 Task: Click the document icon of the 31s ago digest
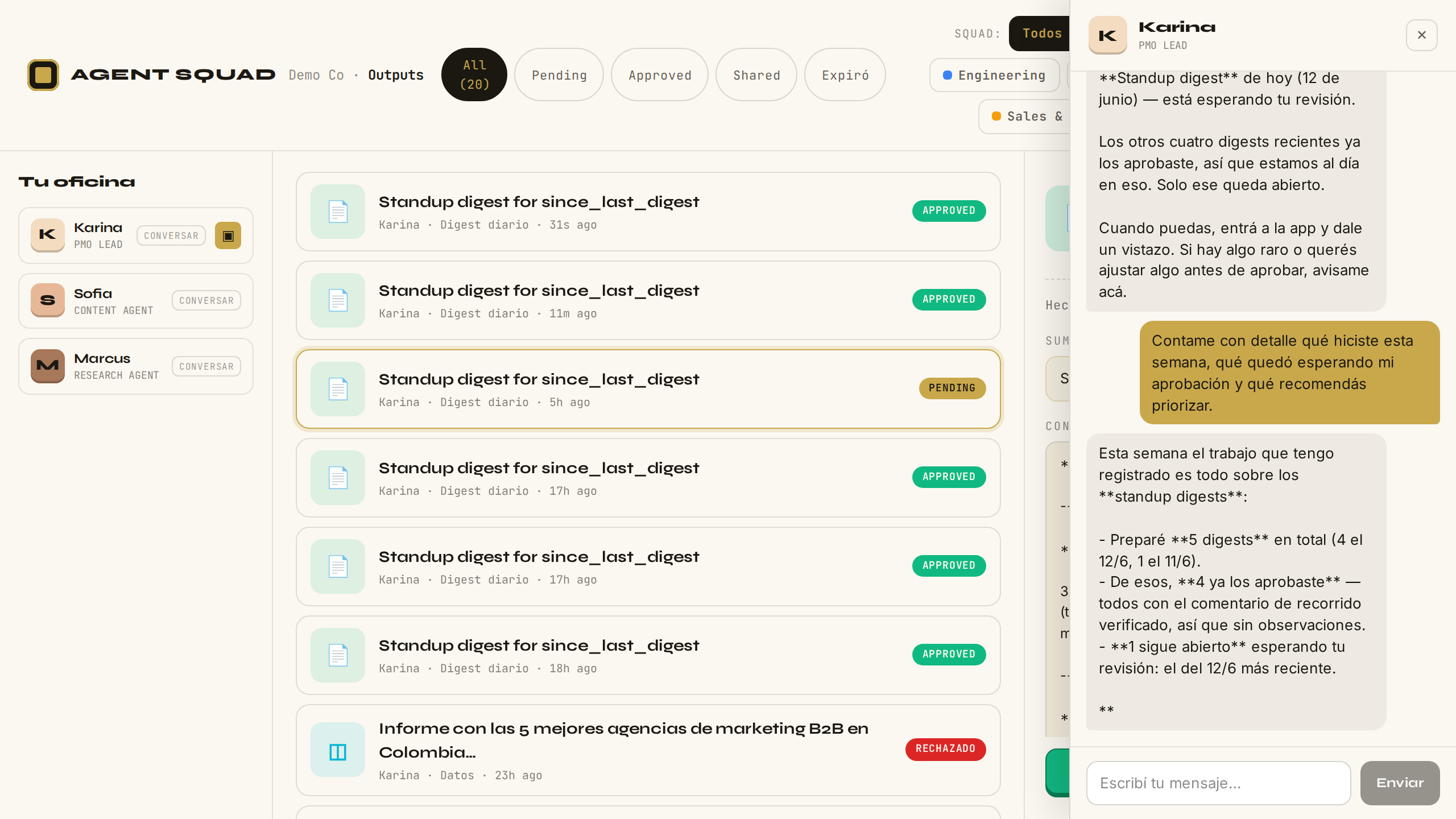(x=338, y=212)
